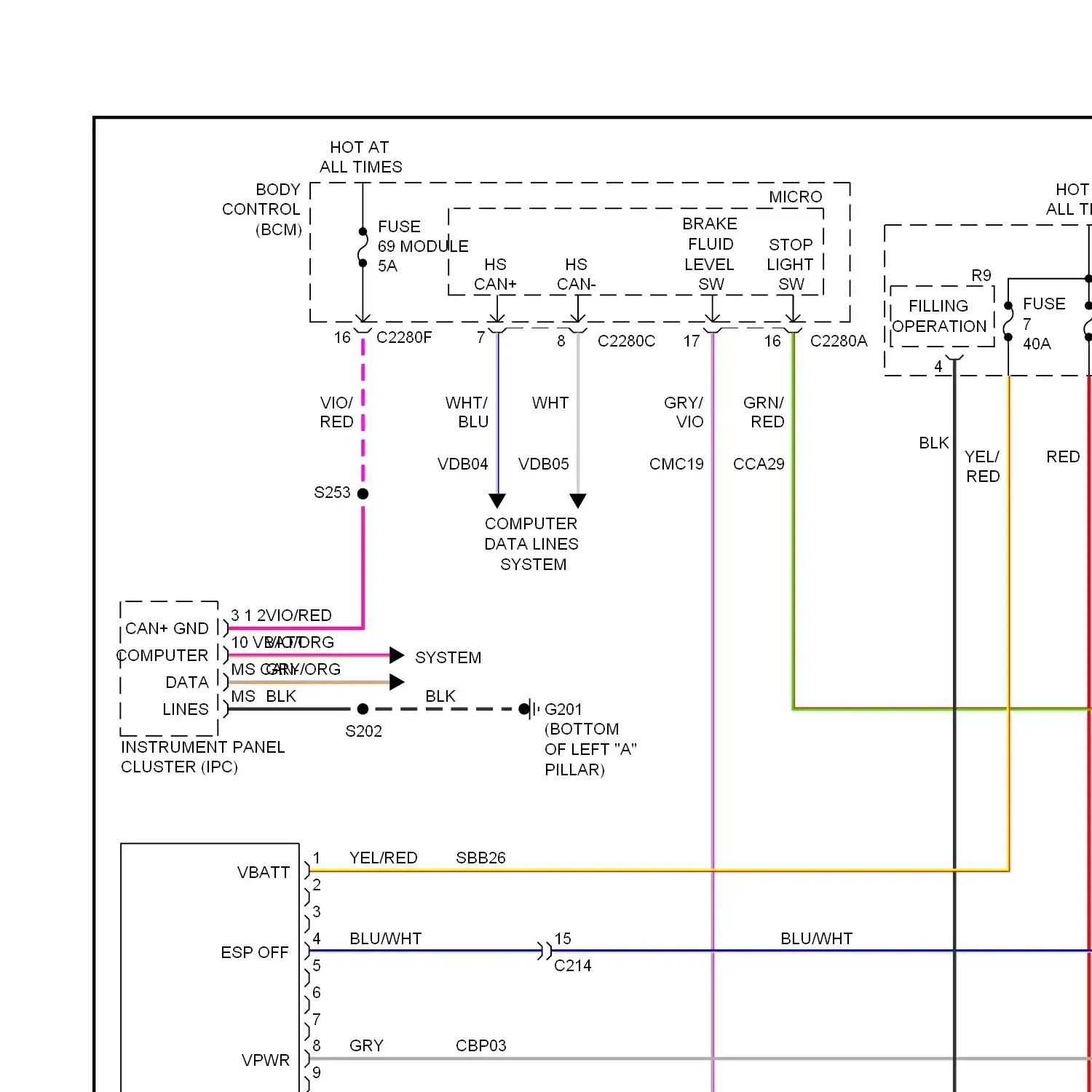Click pin number 17 next to C2280A
This screenshot has width=1092, height=1092.
(x=692, y=341)
